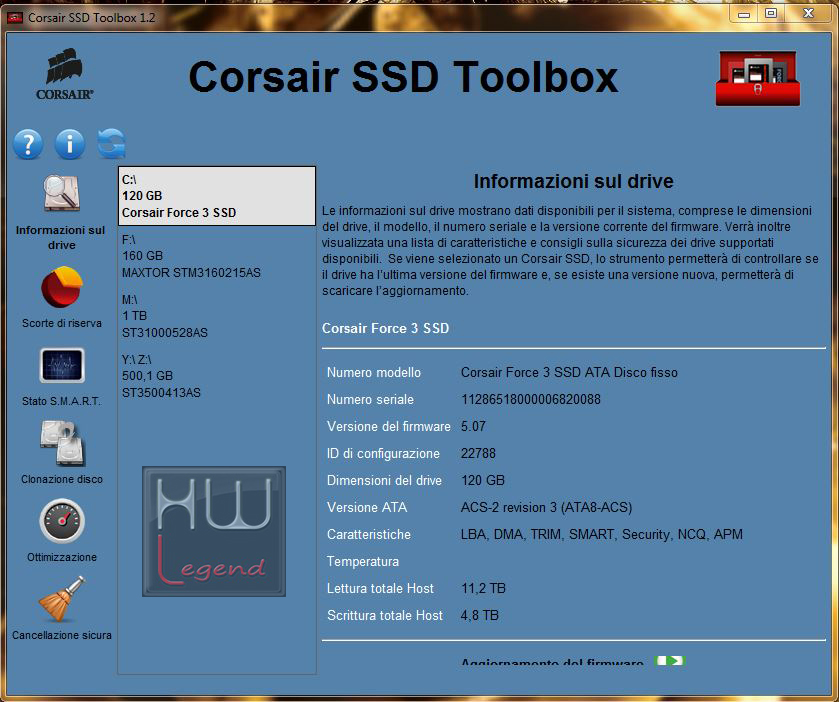Click the Numero modello label
839x702 pixels.
pyautogui.click(x=373, y=372)
